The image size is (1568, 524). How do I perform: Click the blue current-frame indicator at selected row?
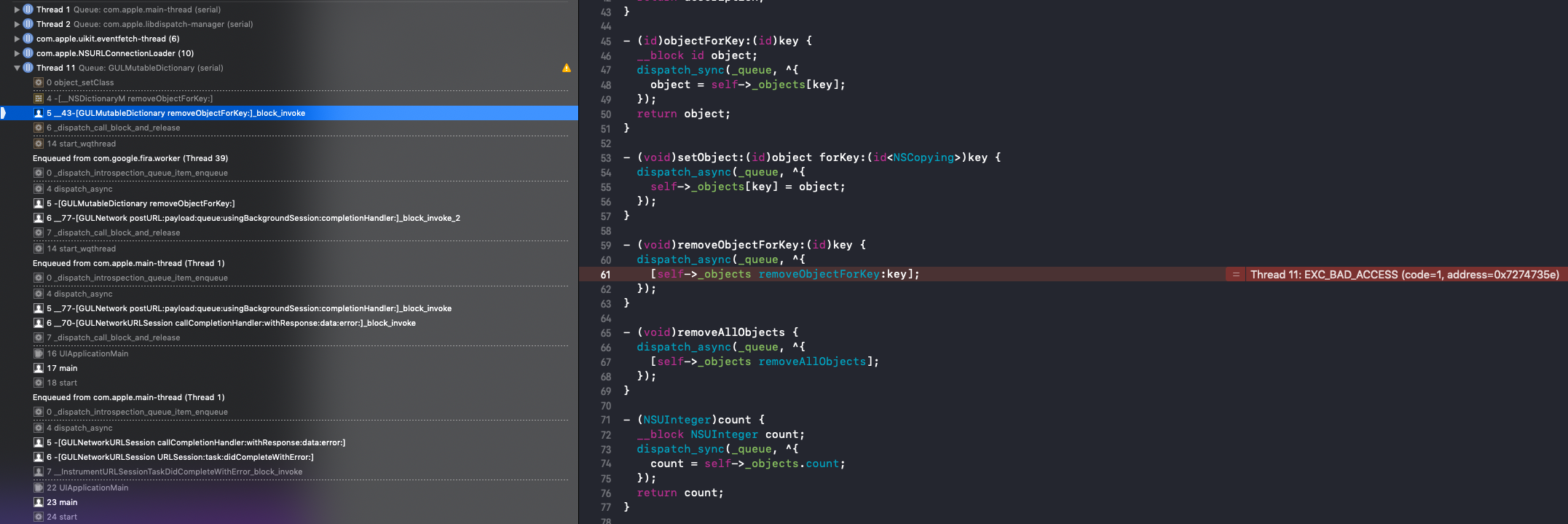[3, 113]
